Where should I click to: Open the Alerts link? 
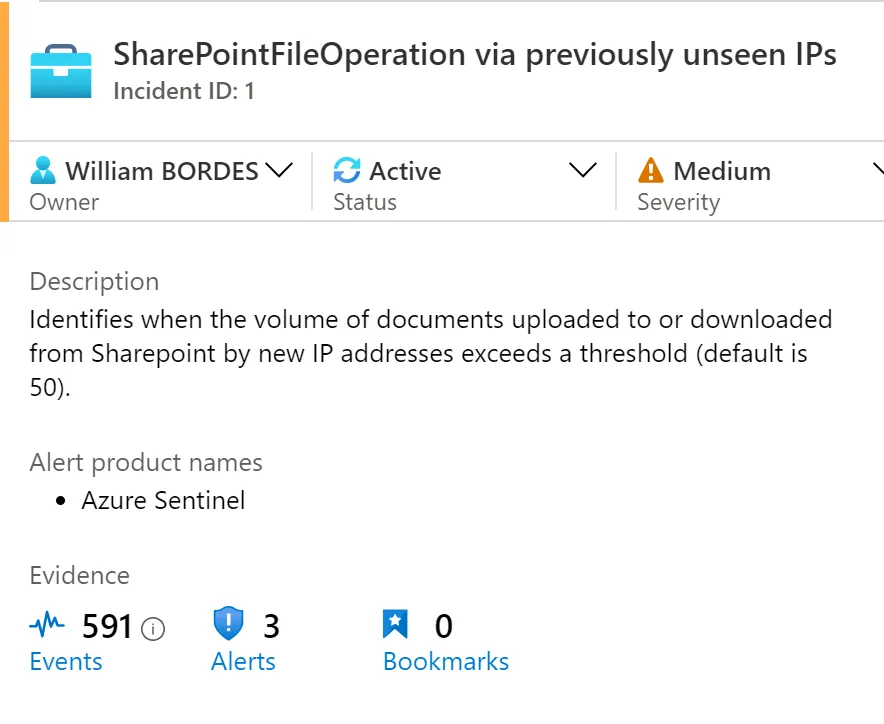[243, 662]
